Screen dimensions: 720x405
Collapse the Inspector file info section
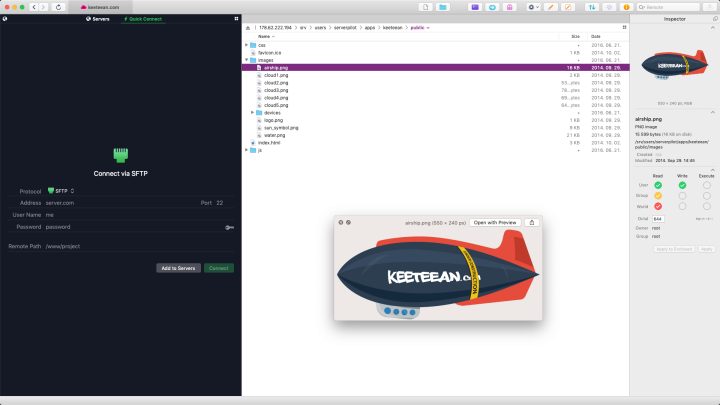pos(713,112)
